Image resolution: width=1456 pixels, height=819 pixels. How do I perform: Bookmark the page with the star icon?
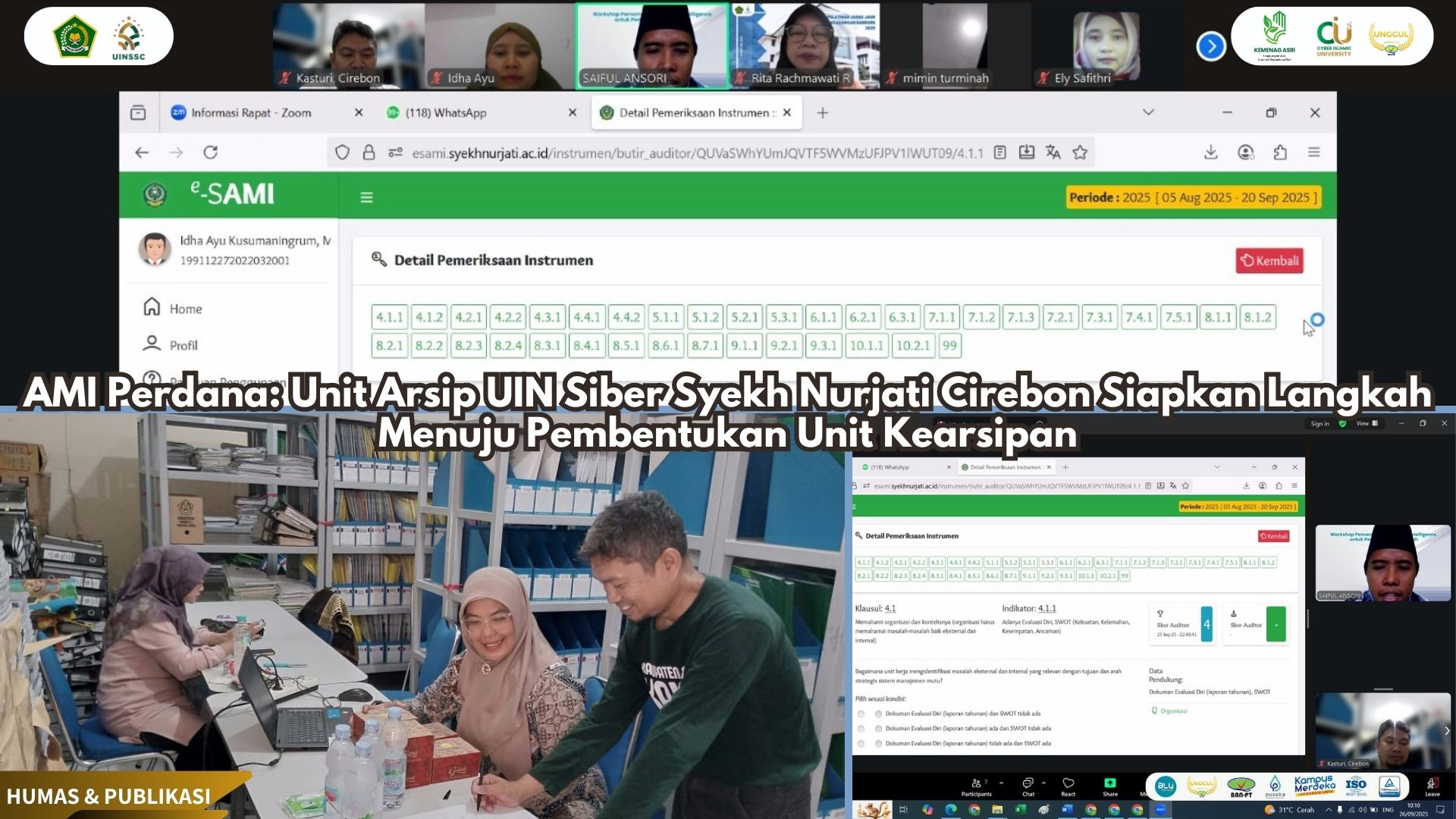pos(1080,152)
